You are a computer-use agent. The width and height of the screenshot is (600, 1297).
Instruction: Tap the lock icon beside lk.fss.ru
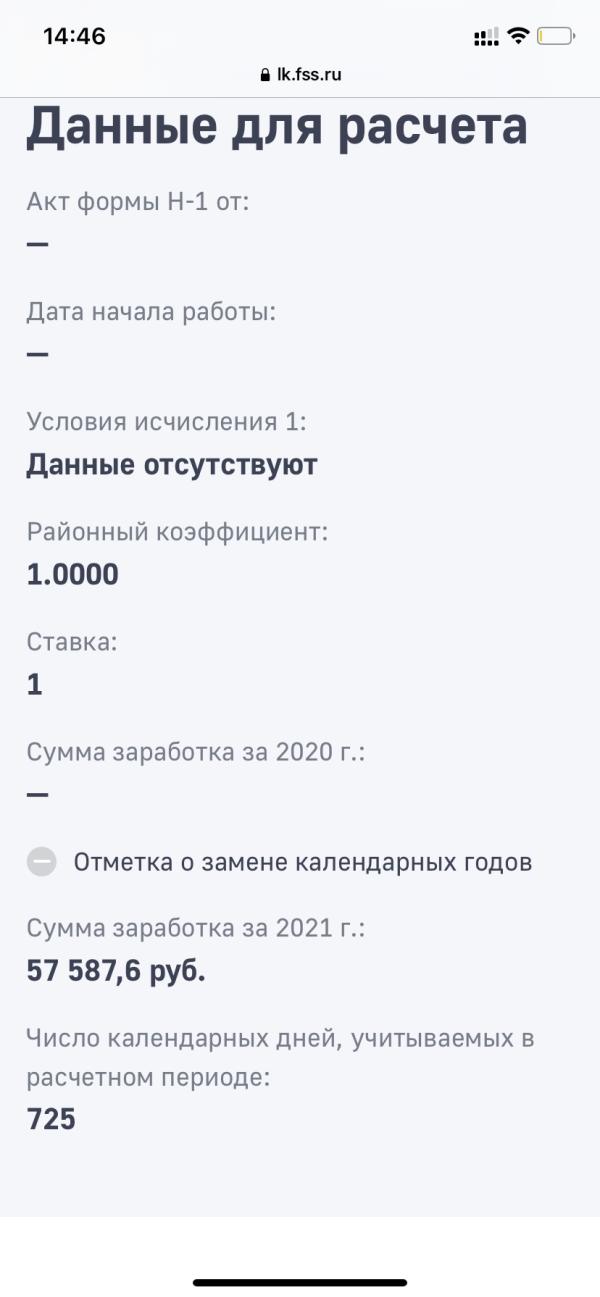[265, 74]
